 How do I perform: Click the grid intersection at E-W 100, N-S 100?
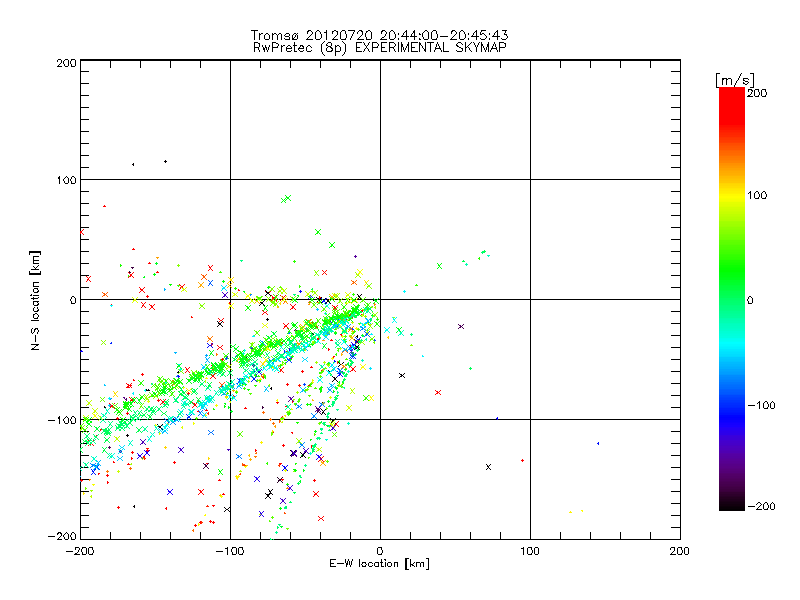coord(530,179)
